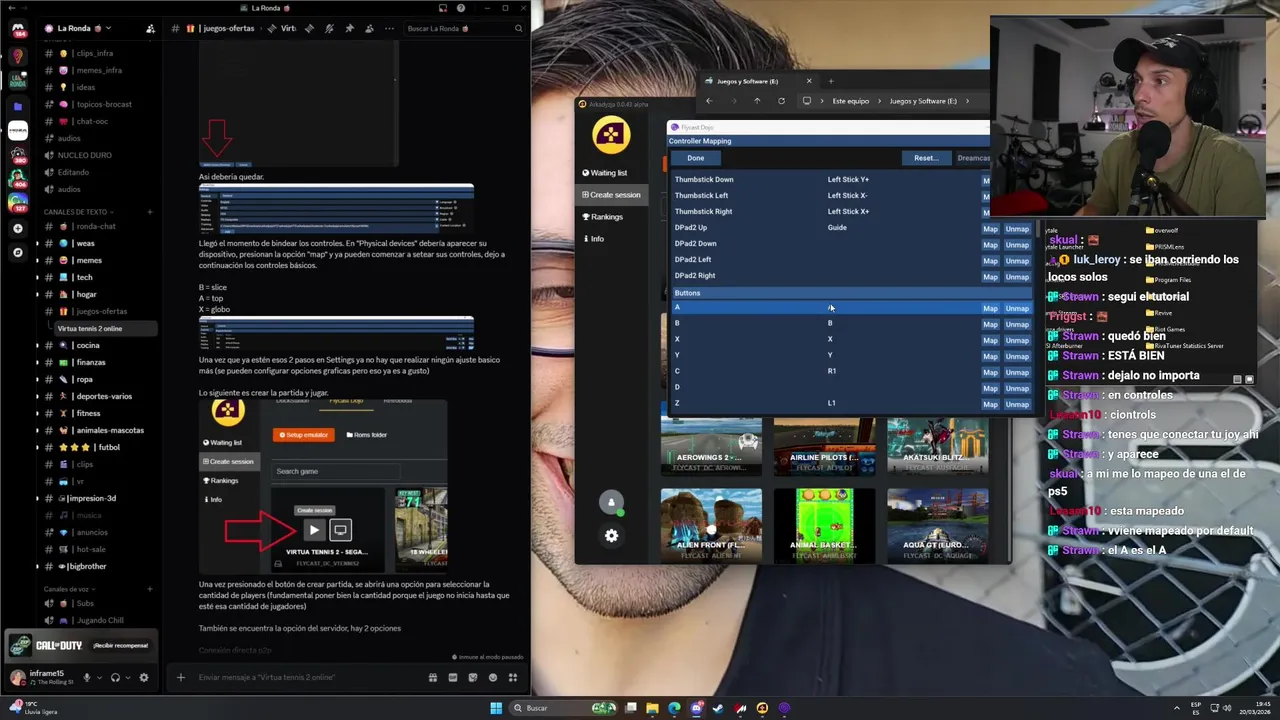Go up one folder in File Explorer
This screenshot has height=720, width=1280.
[x=757, y=101]
